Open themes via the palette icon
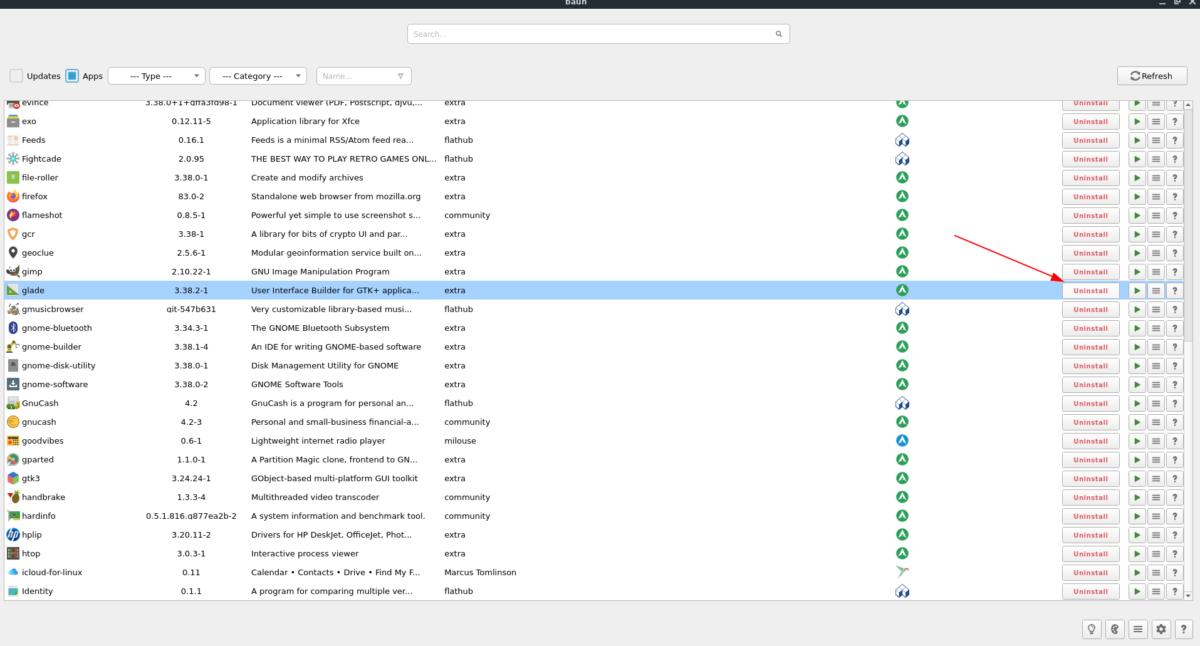 1115,629
